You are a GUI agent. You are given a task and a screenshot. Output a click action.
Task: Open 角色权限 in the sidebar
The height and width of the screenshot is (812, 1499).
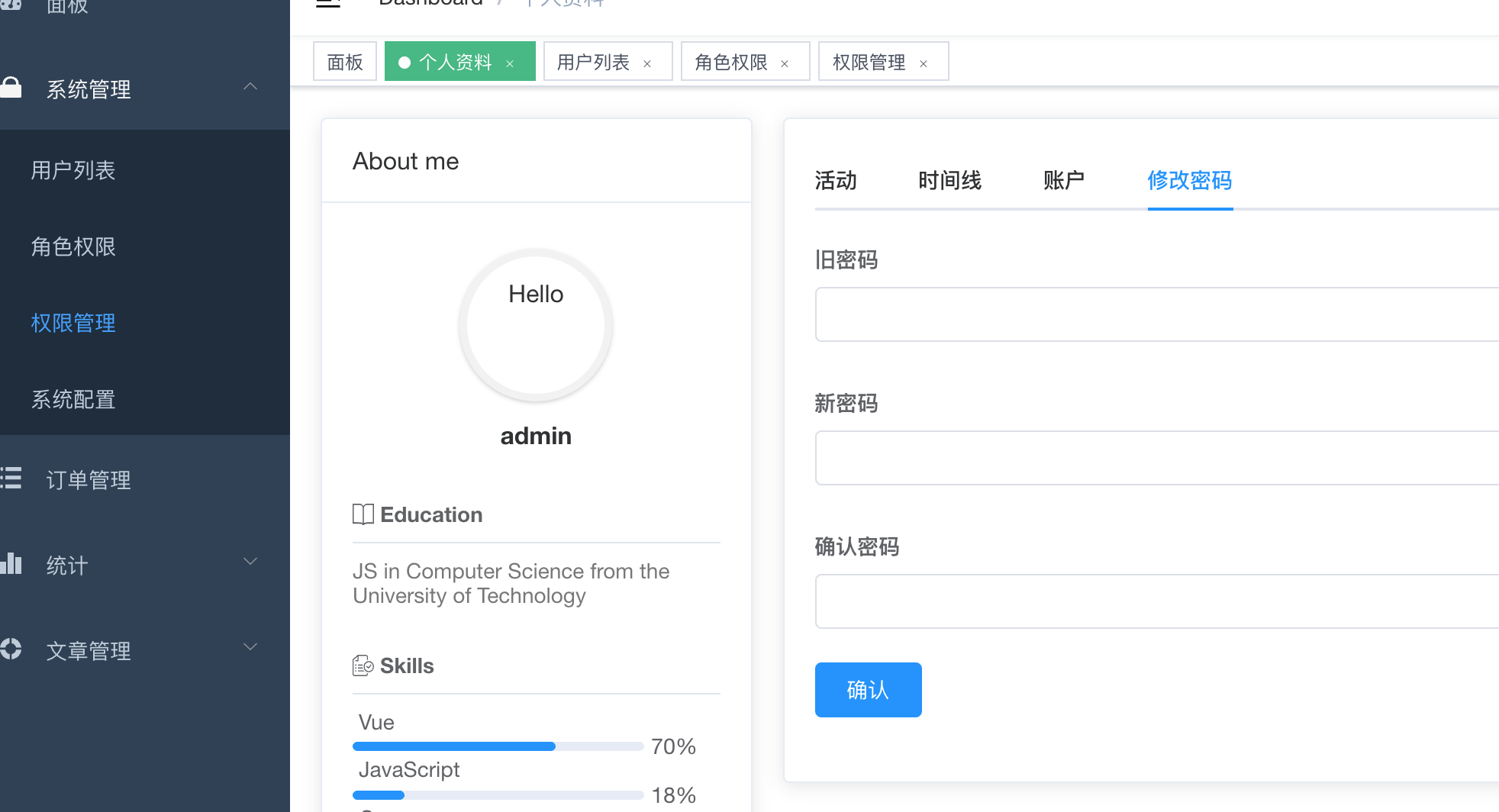point(145,246)
